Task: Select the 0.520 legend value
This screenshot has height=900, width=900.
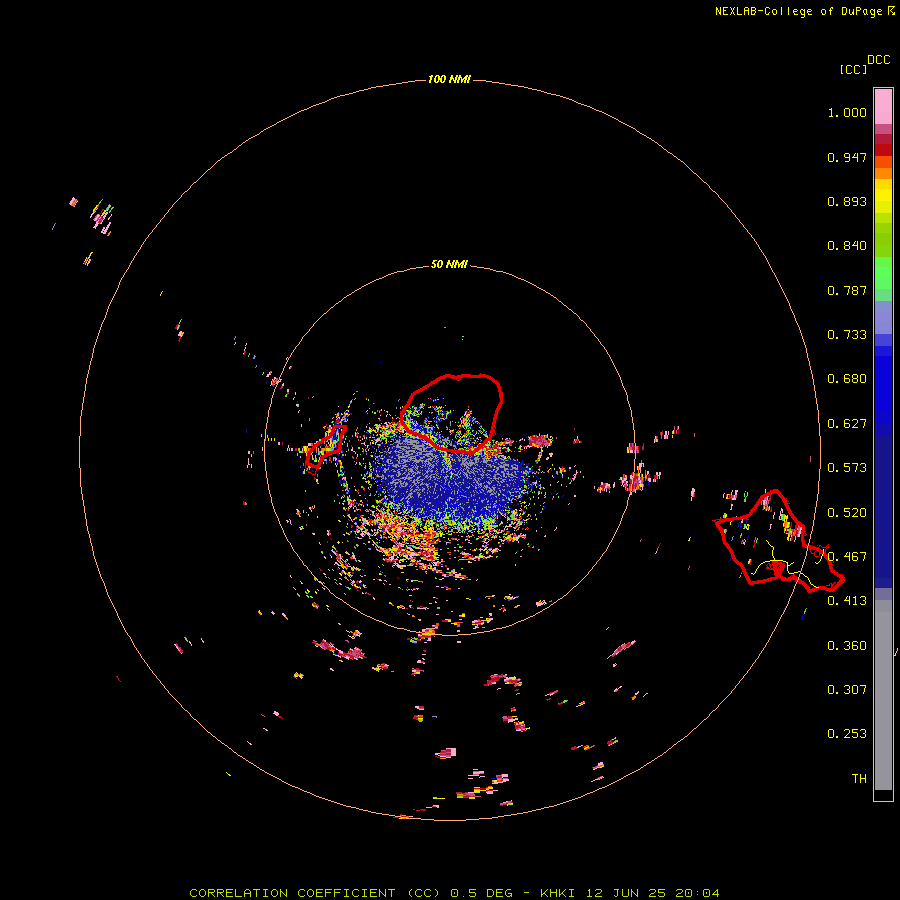Action: (847, 512)
